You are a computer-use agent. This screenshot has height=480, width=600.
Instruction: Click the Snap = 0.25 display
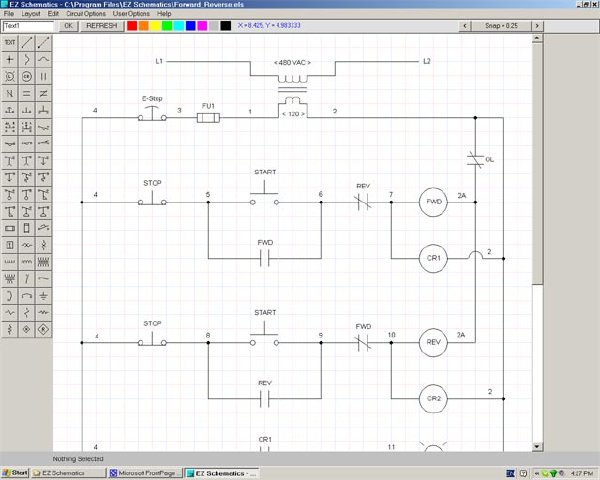click(501, 26)
